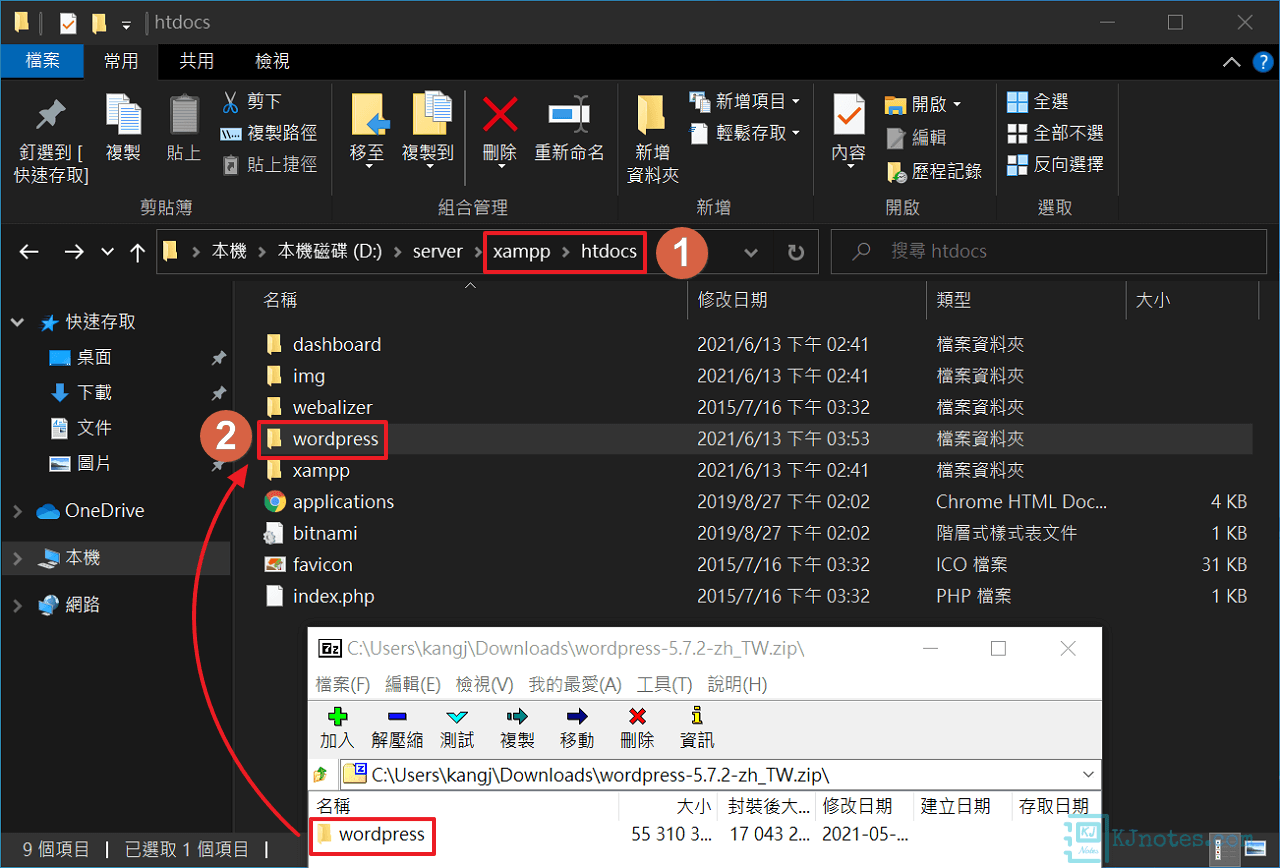This screenshot has height=868, width=1280.
Task: Open the New Item (新增項目) dropdown
Action: tap(745, 102)
